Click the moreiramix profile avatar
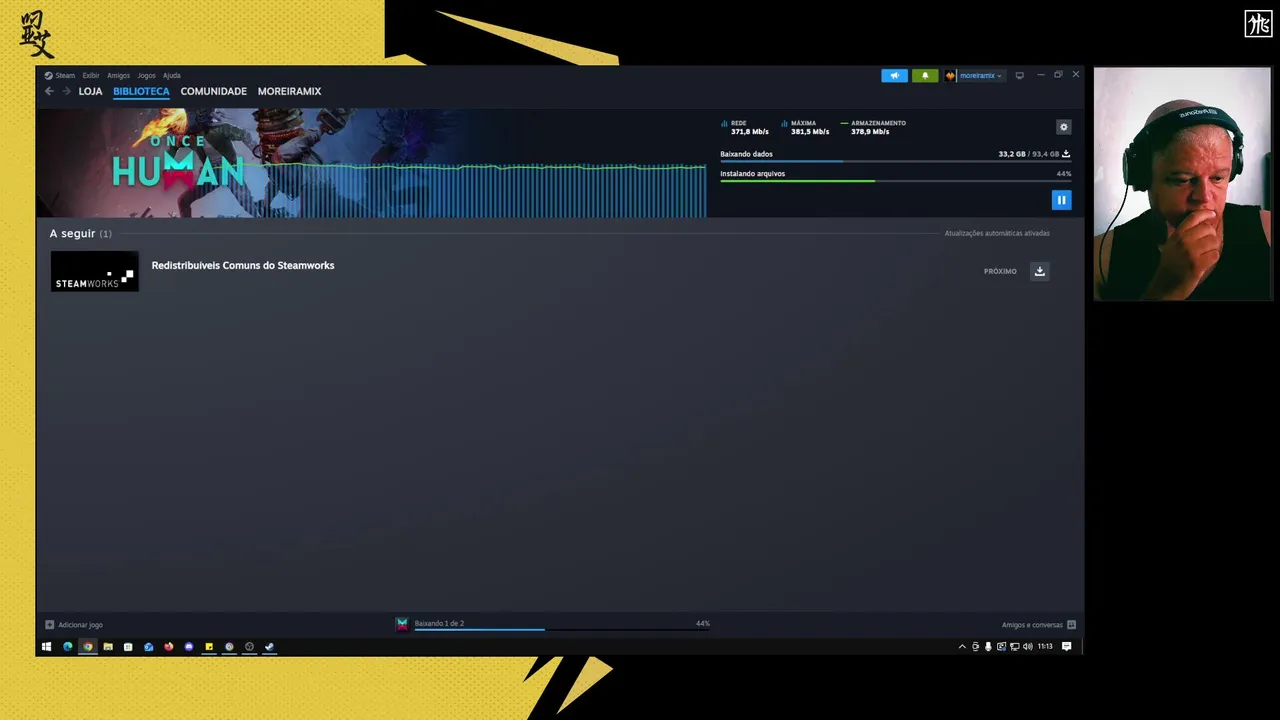This screenshot has height=720, width=1280. click(950, 75)
